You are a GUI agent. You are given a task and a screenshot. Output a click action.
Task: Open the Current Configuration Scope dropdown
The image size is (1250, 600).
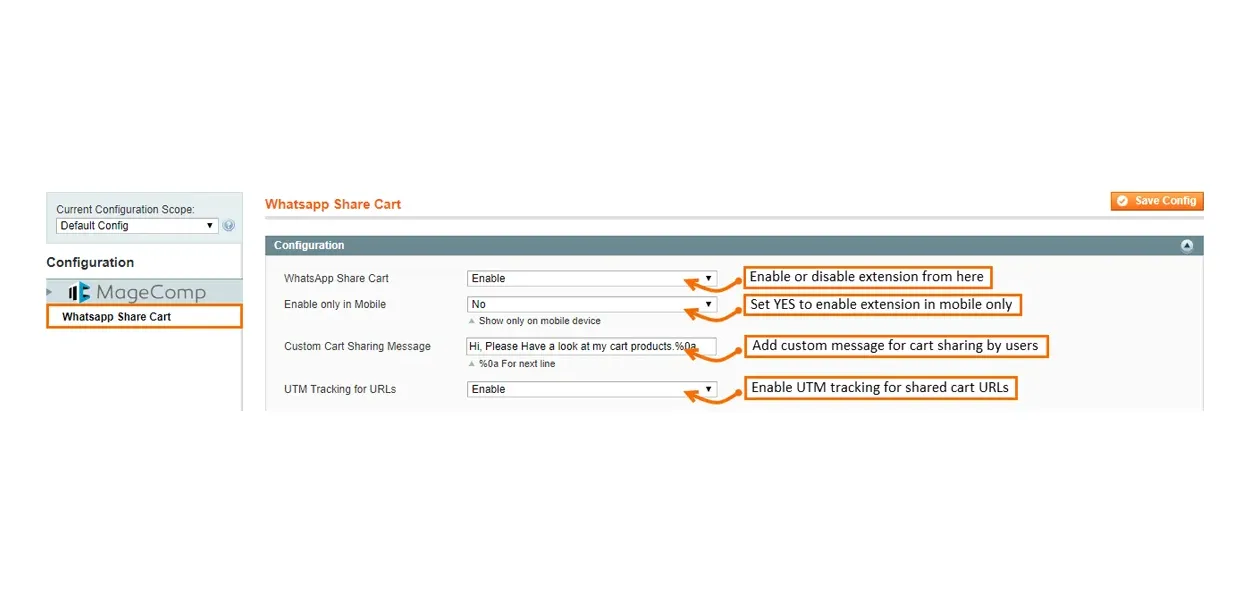click(137, 226)
